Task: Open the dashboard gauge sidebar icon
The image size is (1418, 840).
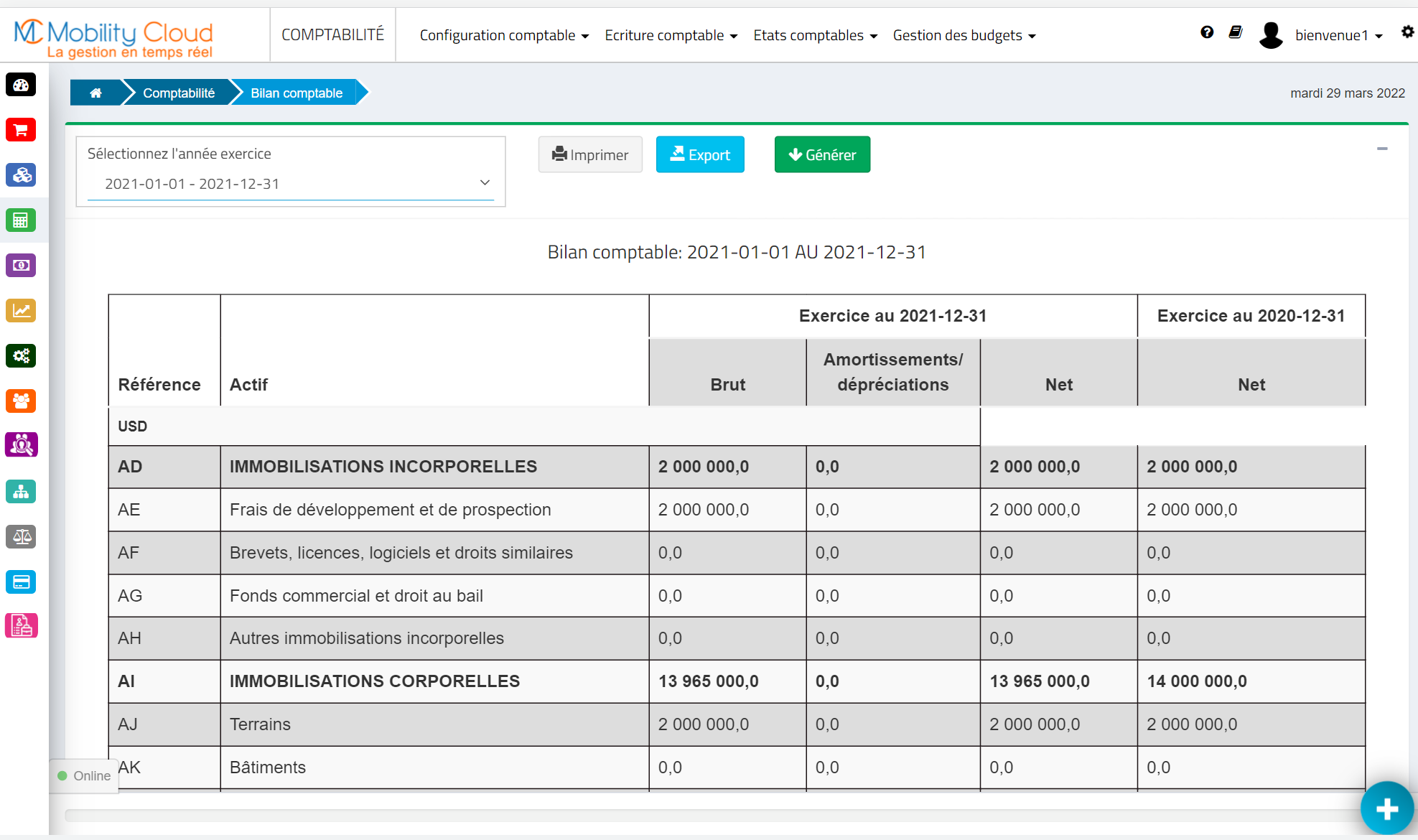Action: [x=21, y=85]
